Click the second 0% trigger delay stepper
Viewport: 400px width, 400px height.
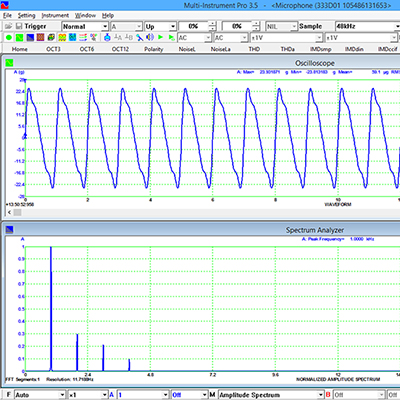(x=256, y=26)
